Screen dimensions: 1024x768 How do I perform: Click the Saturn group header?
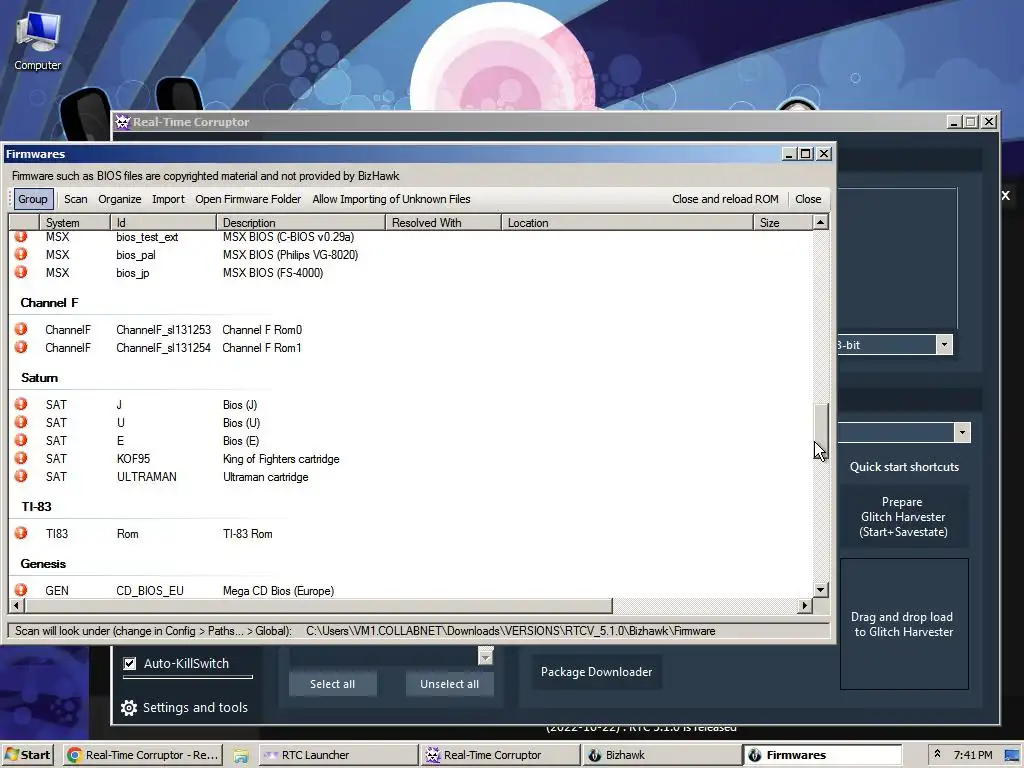tap(39, 377)
